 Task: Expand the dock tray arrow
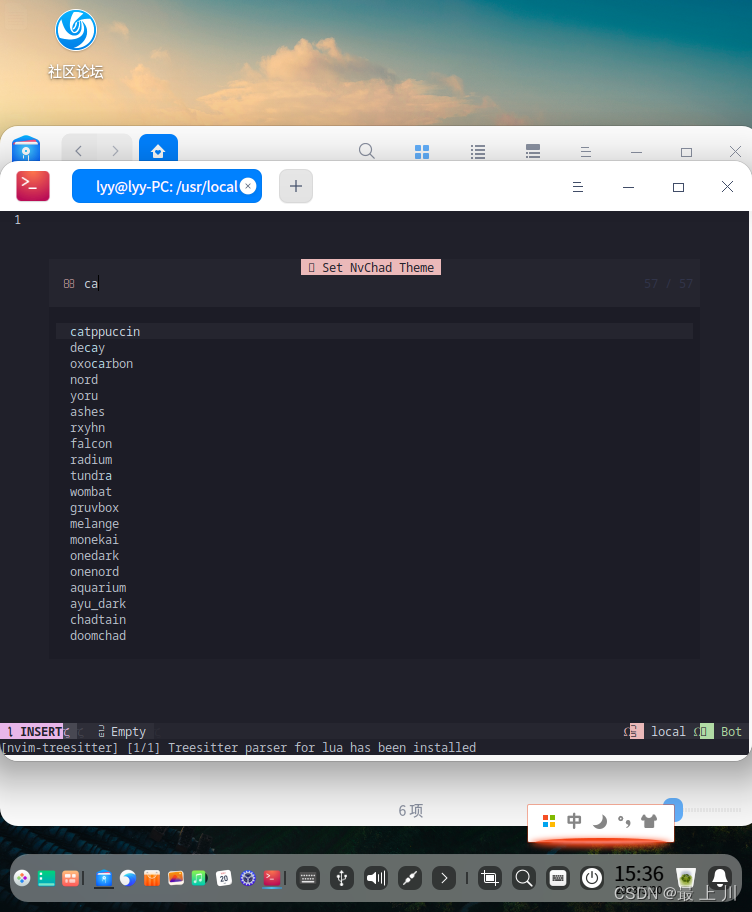(443, 878)
